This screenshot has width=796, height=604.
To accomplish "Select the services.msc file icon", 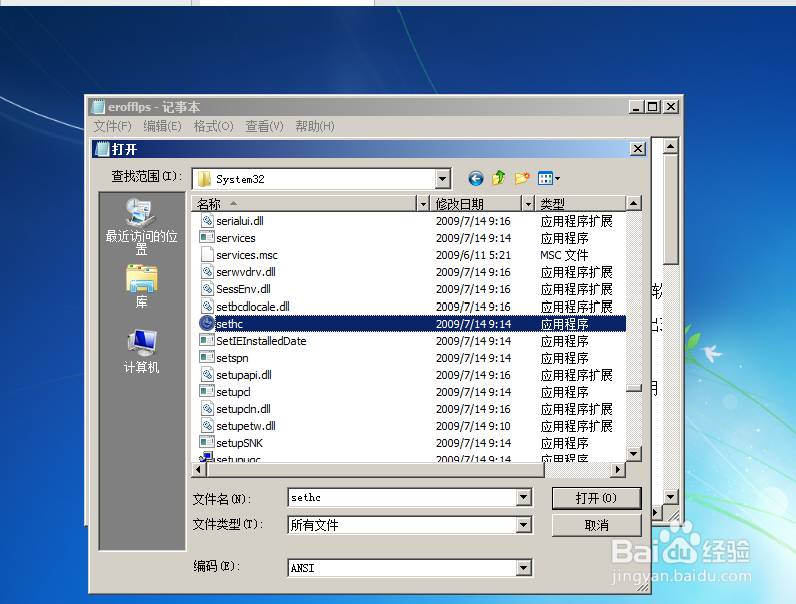I will (207, 255).
